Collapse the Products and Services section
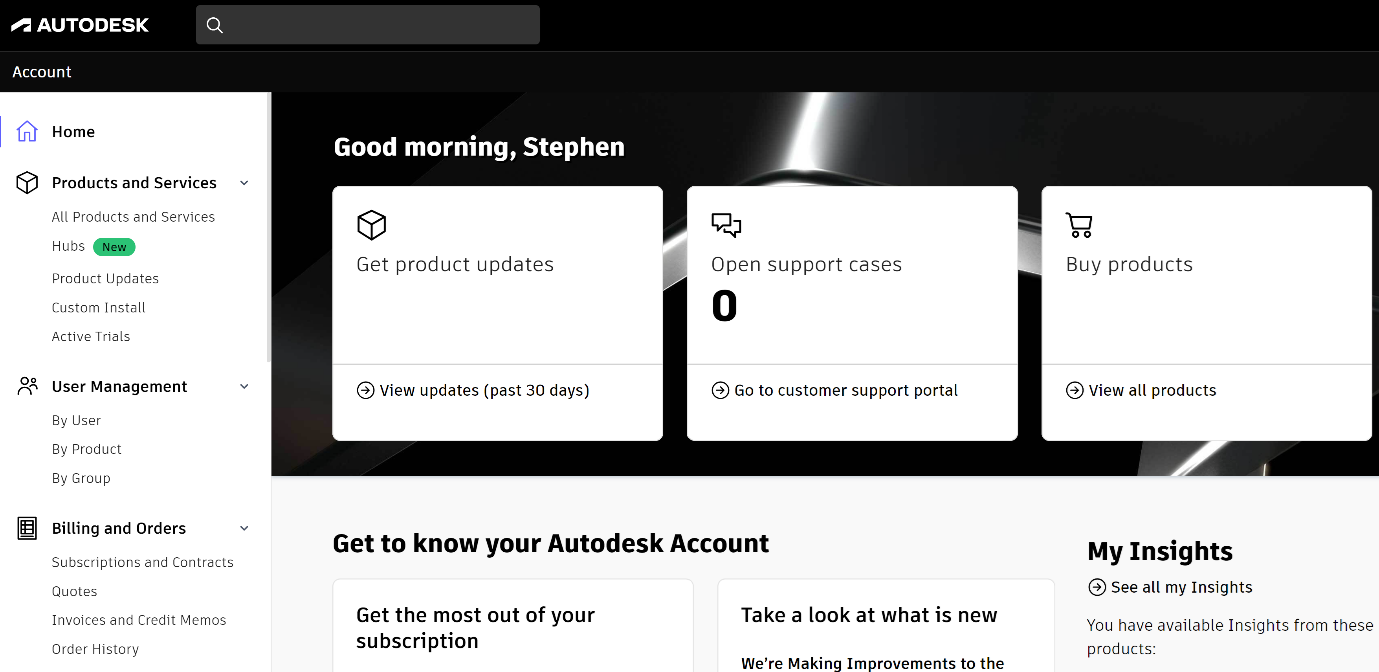Screen dimensions: 1379x672 (244, 183)
